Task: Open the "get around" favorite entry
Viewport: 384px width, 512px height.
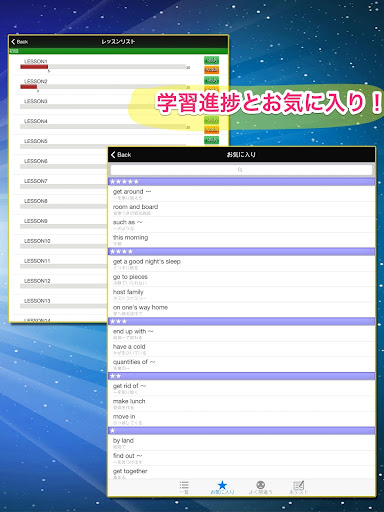Action: [241, 194]
